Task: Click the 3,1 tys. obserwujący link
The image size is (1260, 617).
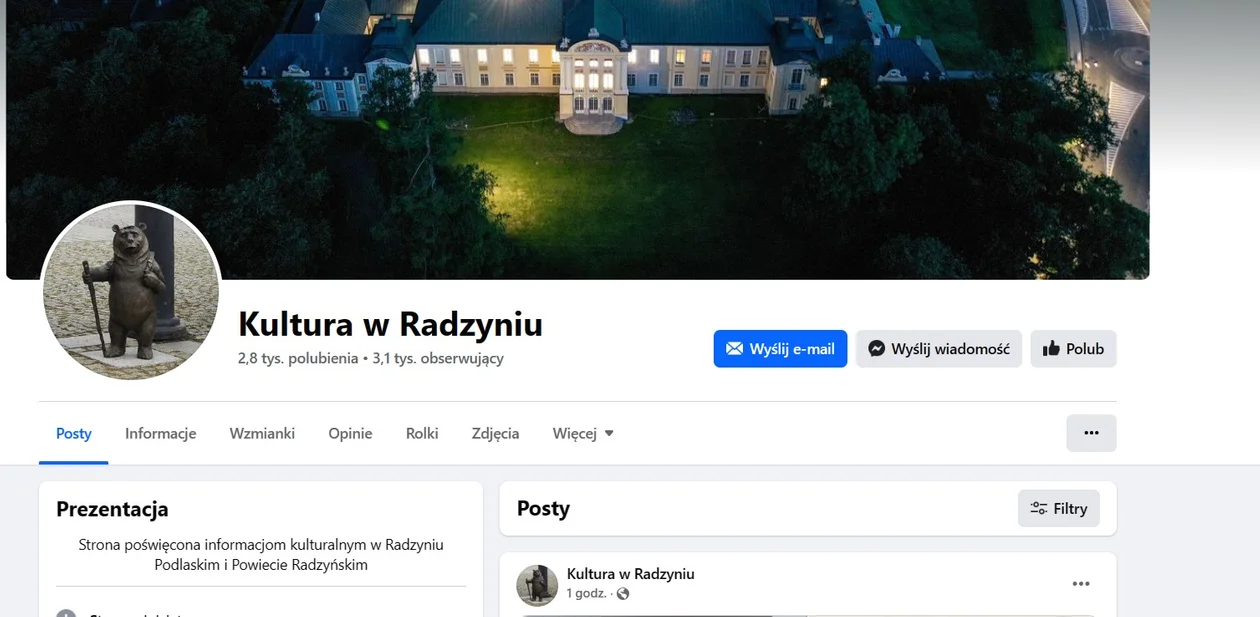Action: [x=438, y=358]
